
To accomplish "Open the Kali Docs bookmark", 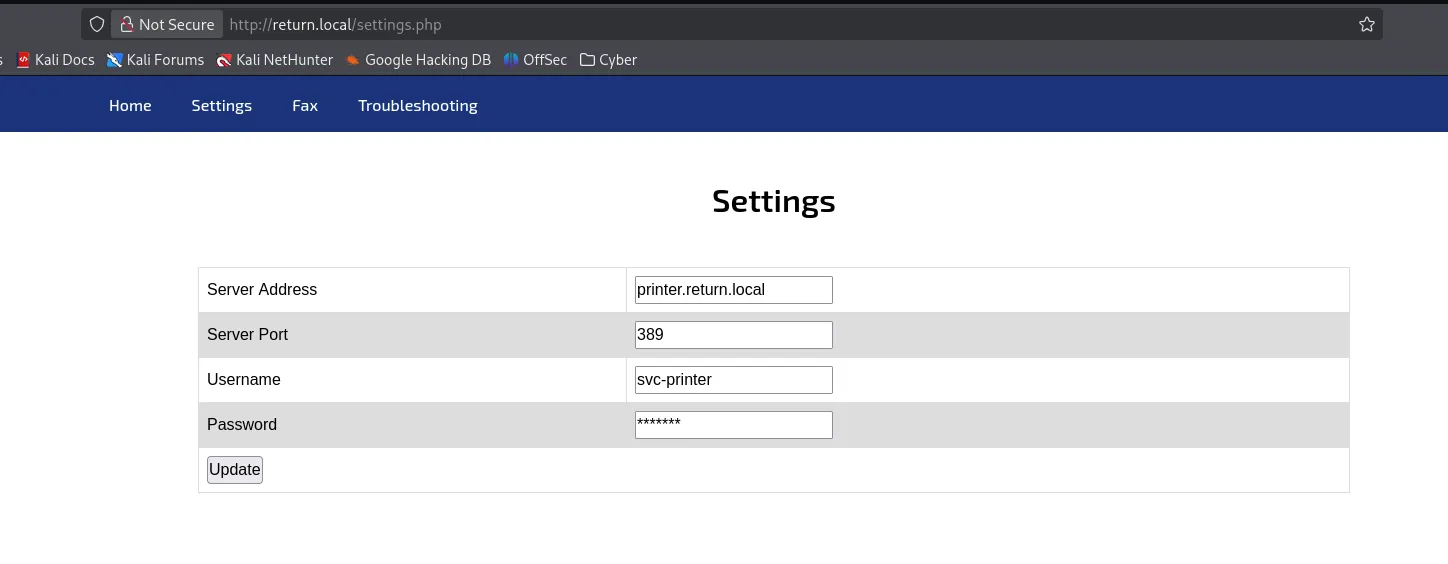I will tap(56, 60).
